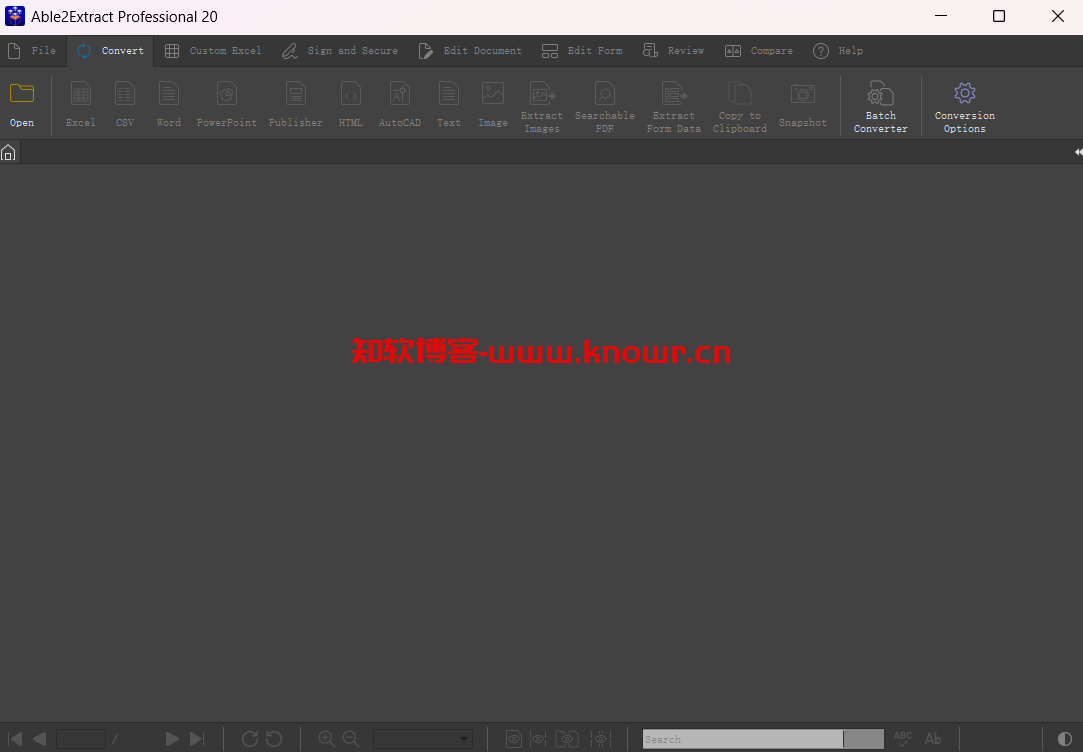Screen dimensions: 1083x752
Task: Open the Help tab
Action: point(838,51)
